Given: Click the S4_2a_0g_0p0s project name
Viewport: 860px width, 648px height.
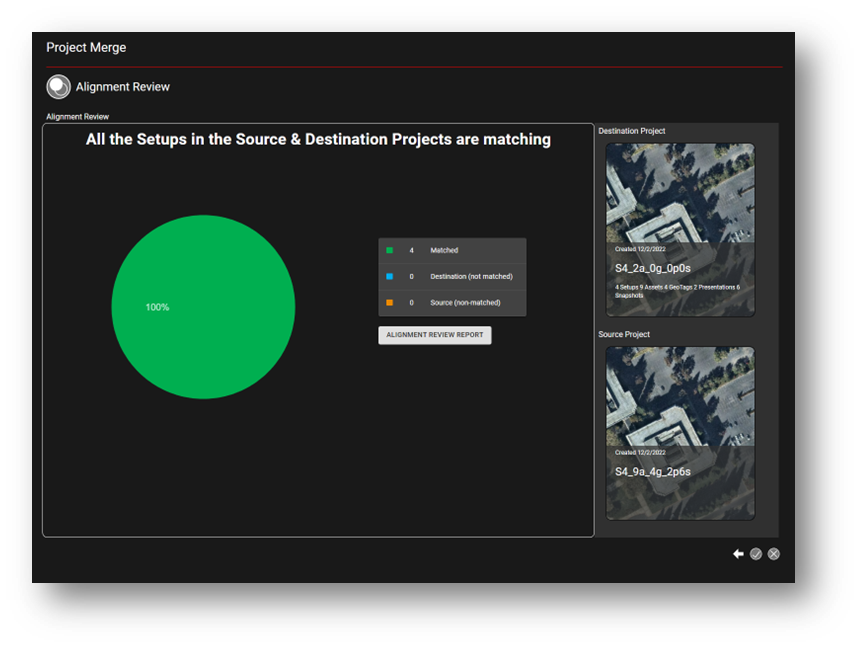Looking at the screenshot, I should click(652, 269).
